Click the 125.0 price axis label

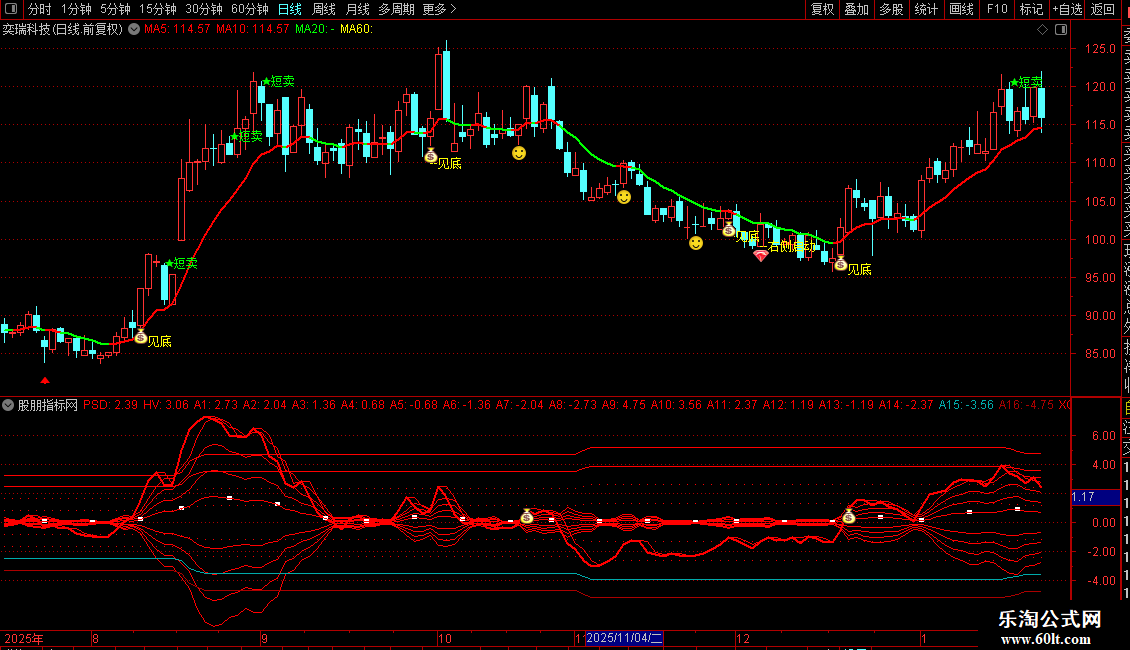[x=1100, y=49]
